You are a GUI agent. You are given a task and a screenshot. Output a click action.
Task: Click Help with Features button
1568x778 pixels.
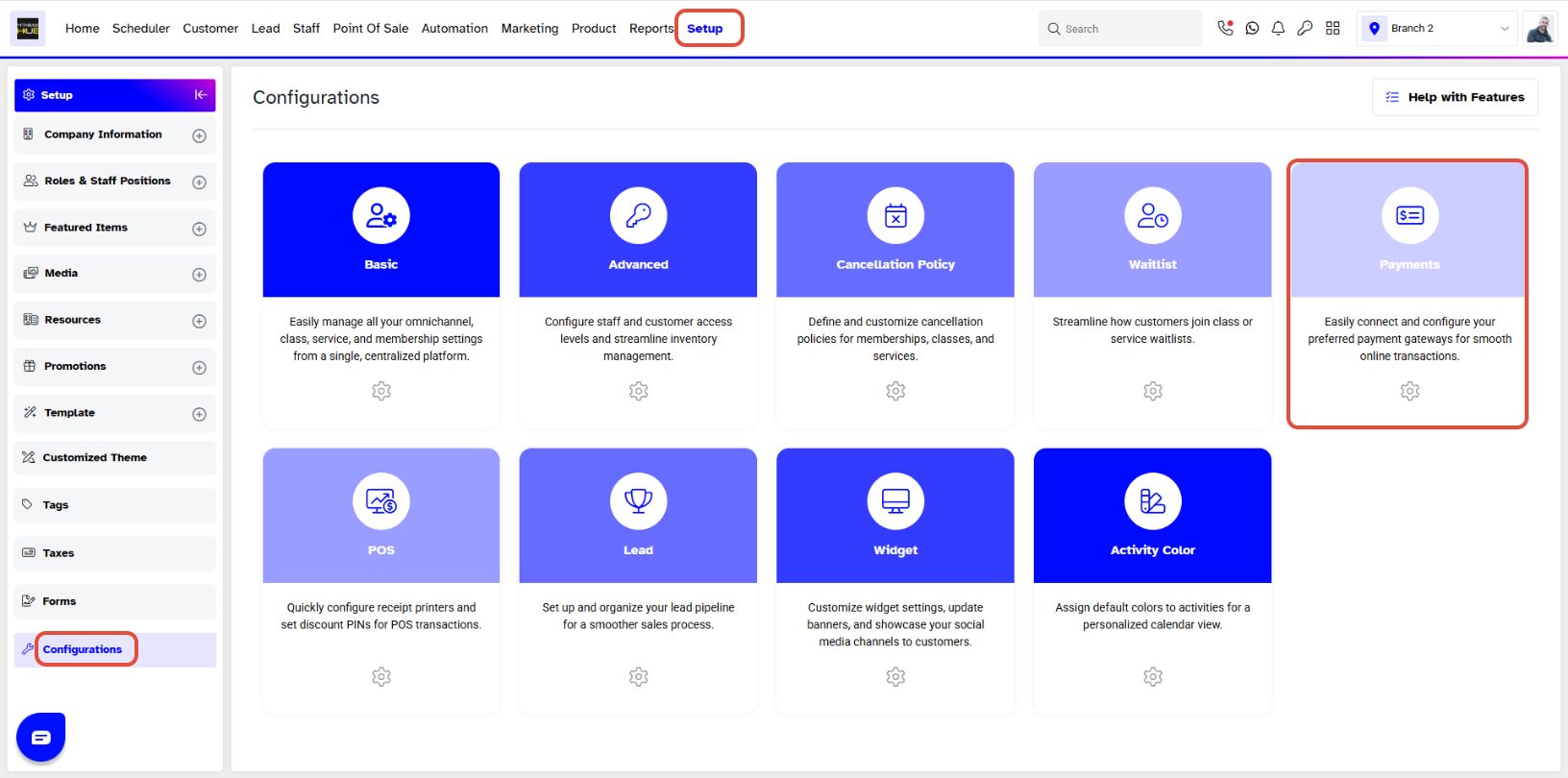point(1455,97)
